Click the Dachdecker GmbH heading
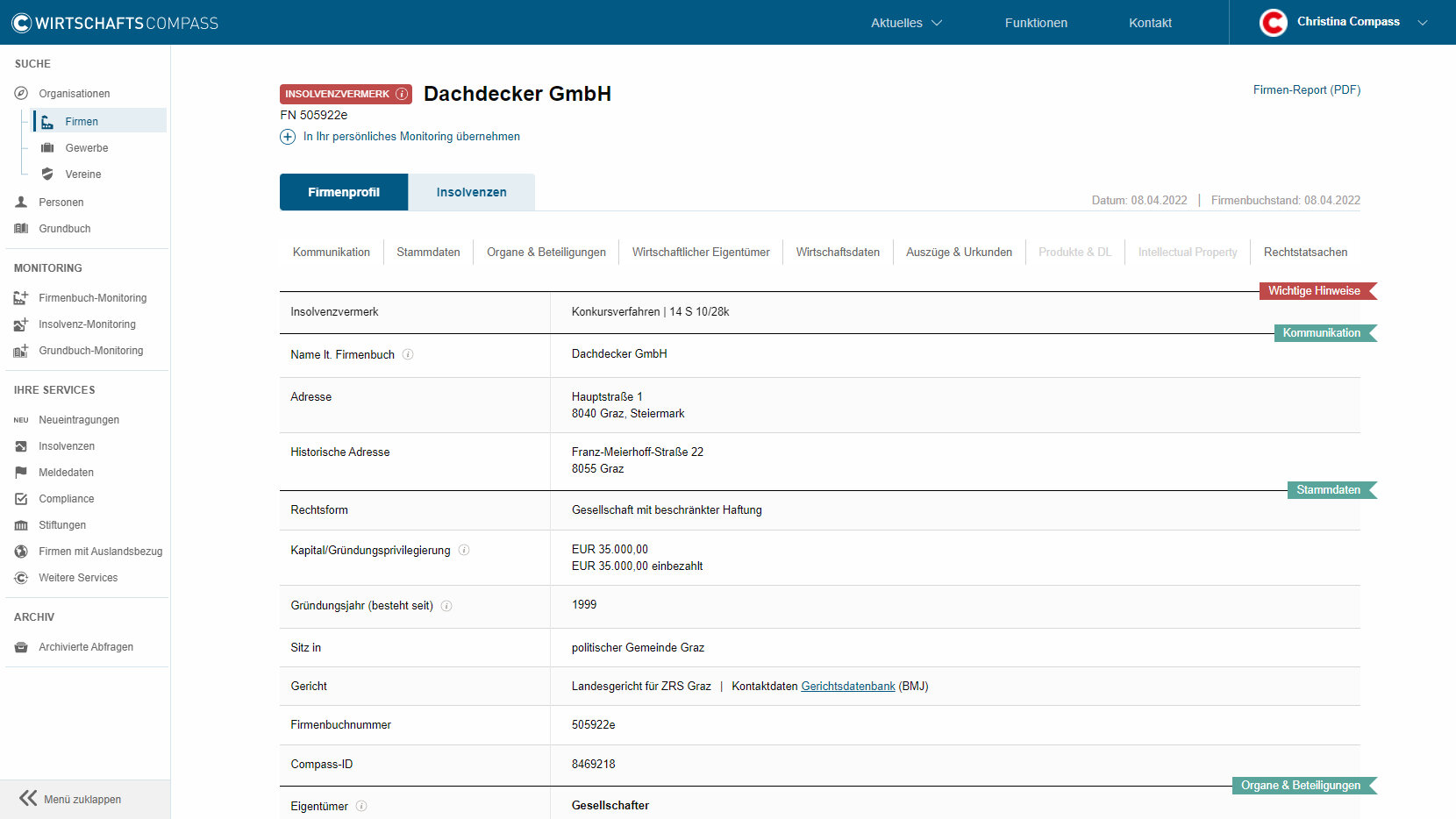1456x819 pixels. (517, 94)
